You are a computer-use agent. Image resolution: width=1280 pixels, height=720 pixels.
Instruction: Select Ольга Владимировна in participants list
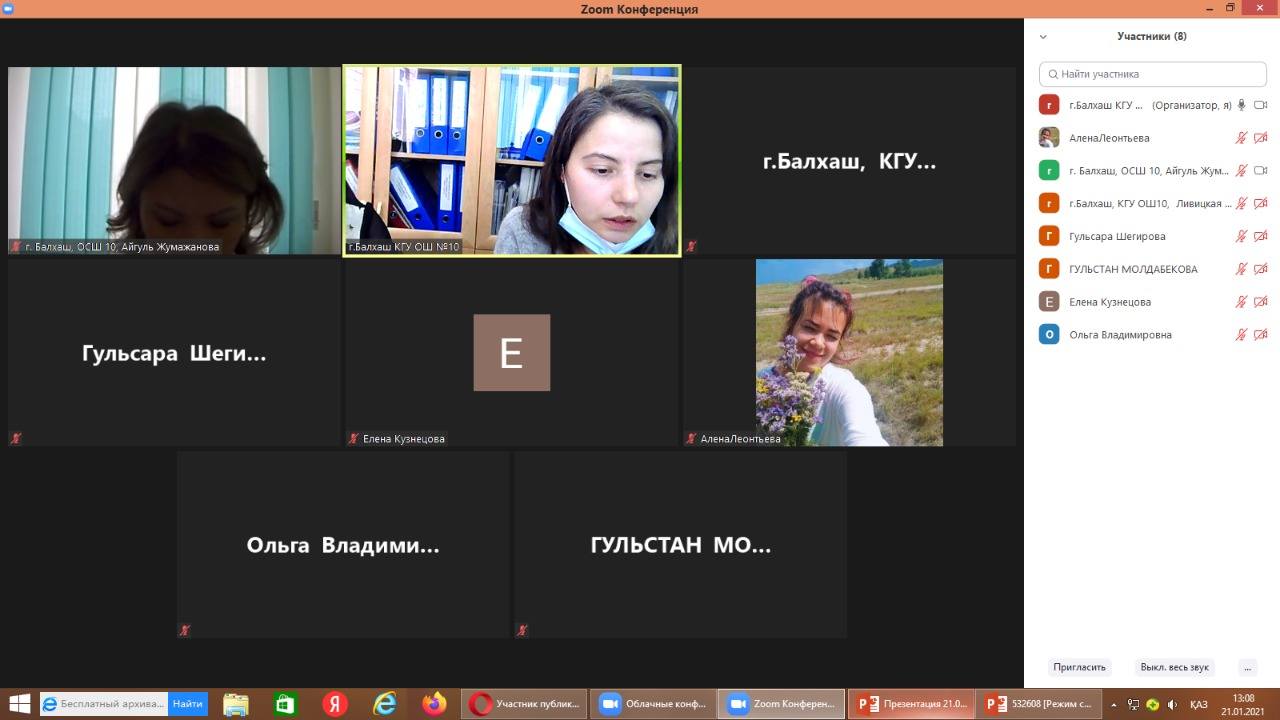[1119, 335]
